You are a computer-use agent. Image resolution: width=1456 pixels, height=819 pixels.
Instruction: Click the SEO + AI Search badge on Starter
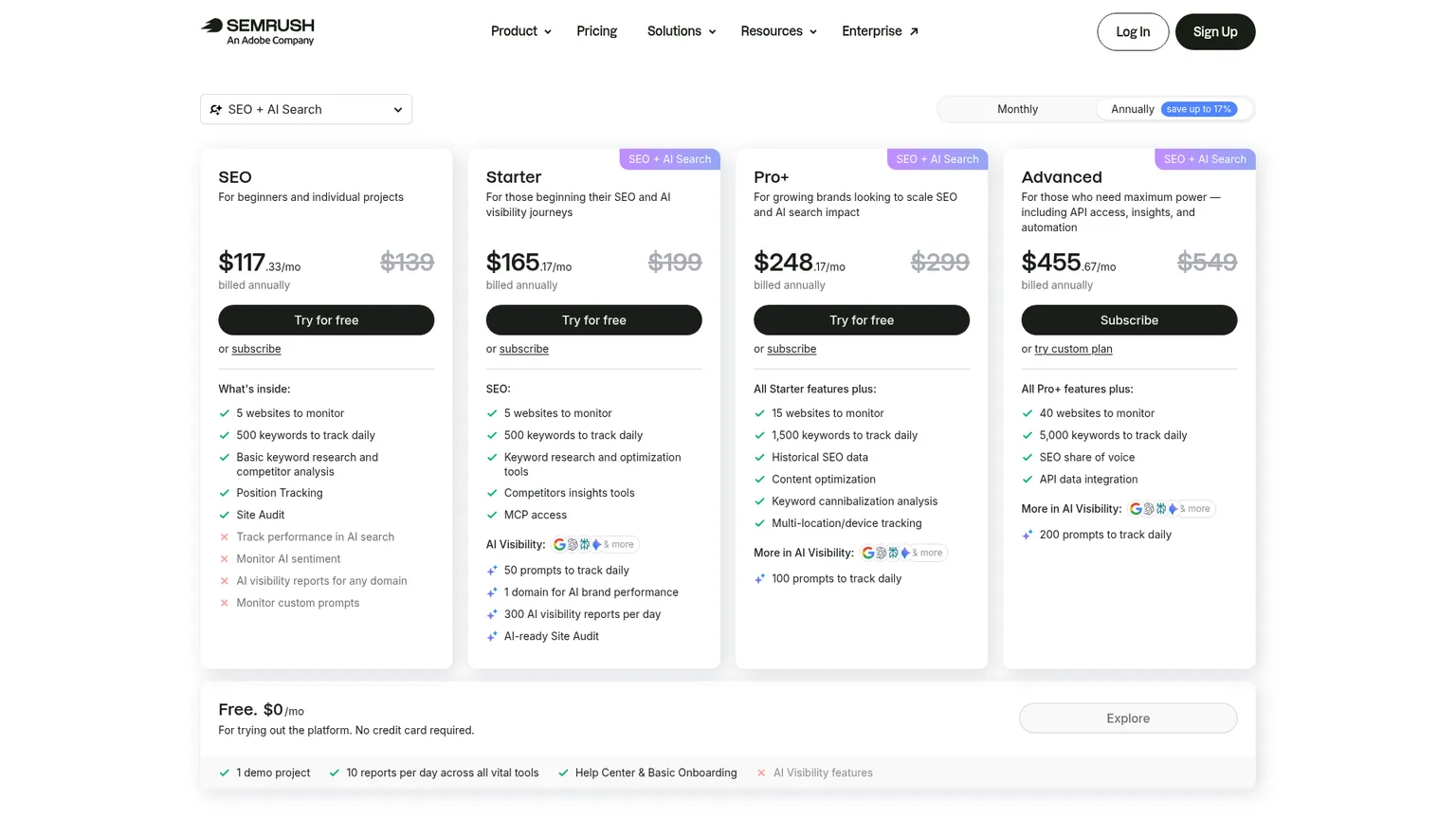click(x=669, y=159)
